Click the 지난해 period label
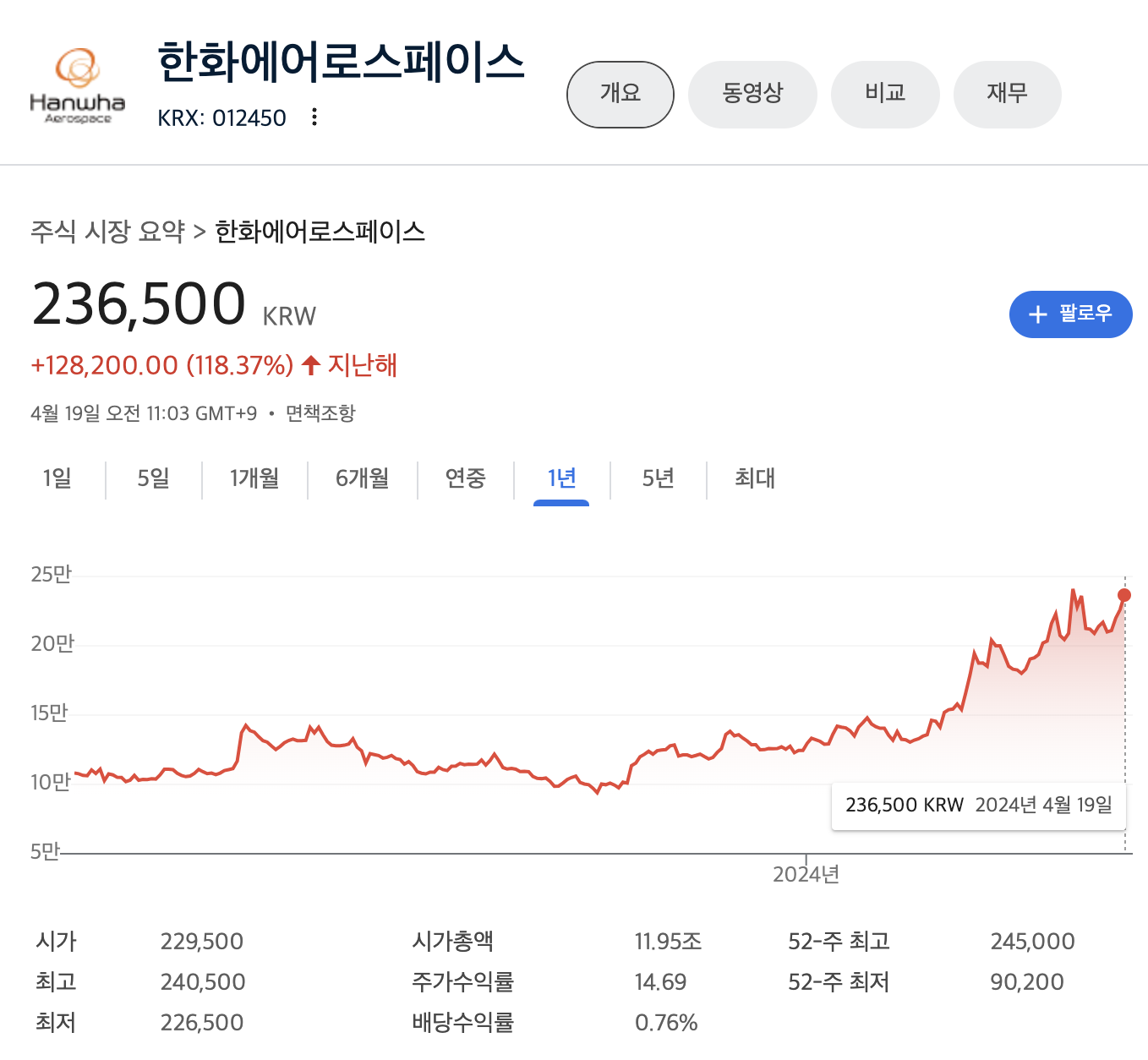The image size is (1148, 1060). point(362,365)
